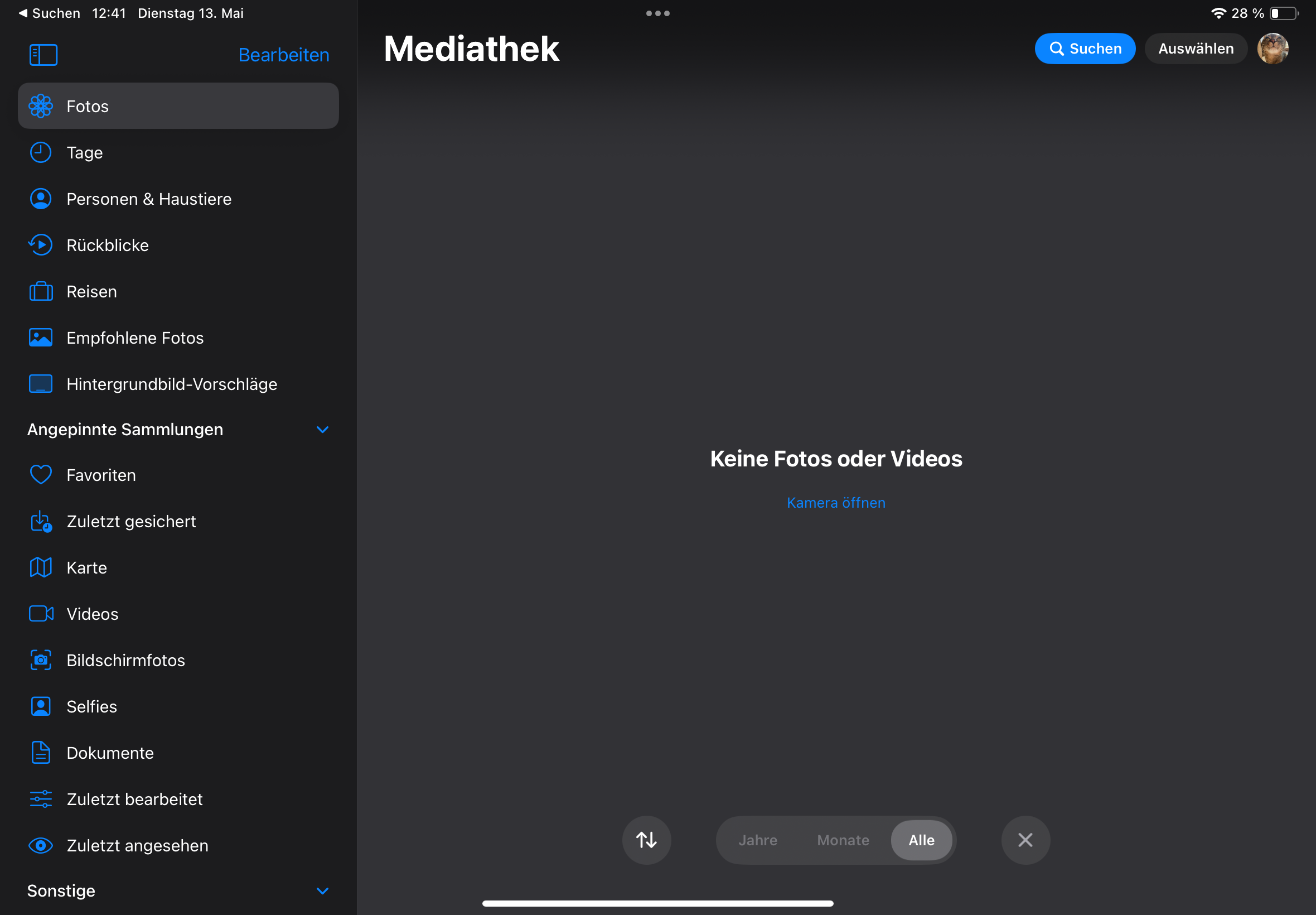This screenshot has width=1316, height=915.
Task: Open profile avatar picture
Action: pos(1273,49)
